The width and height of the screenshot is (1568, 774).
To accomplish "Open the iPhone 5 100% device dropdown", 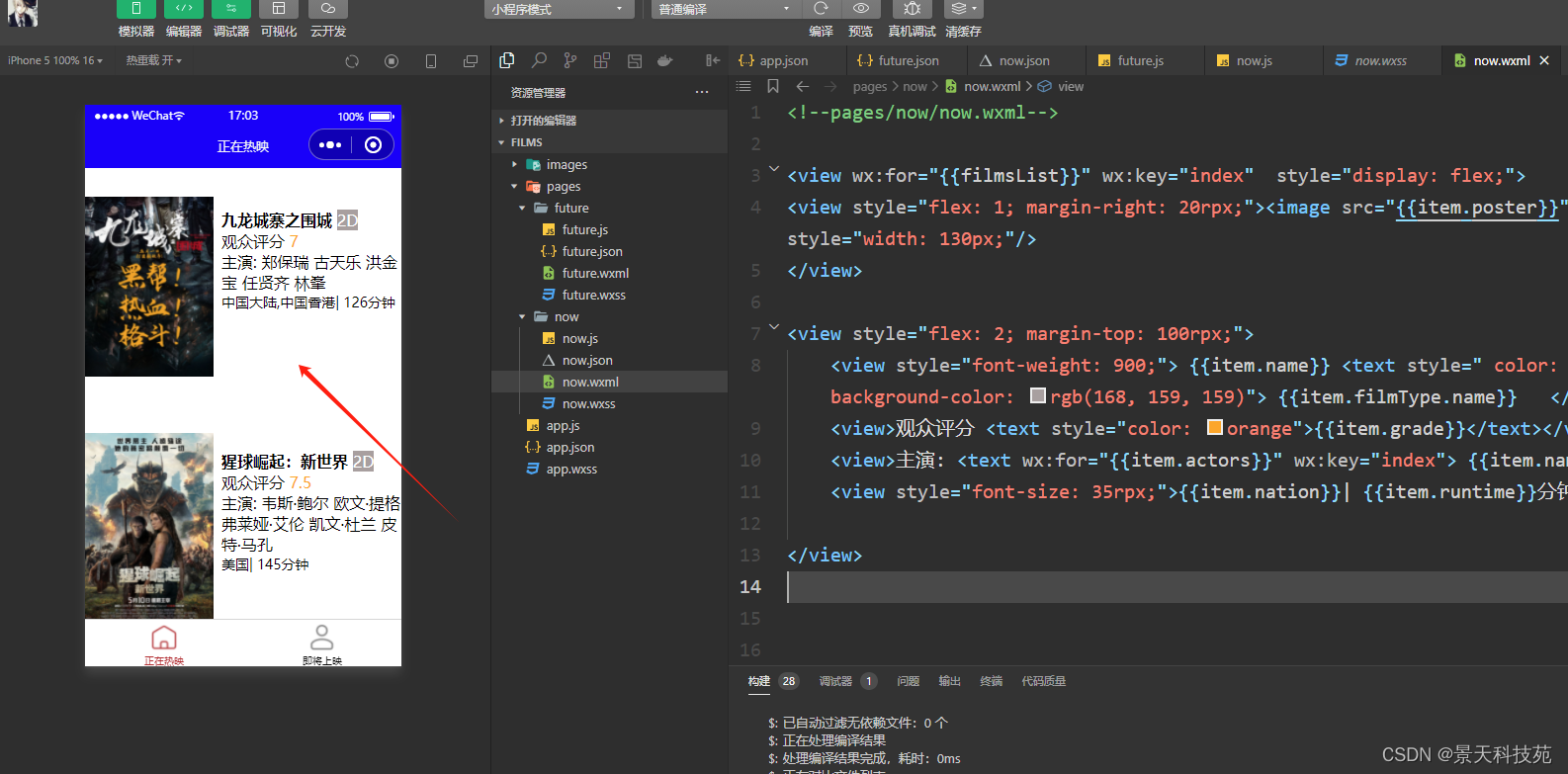I will (55, 60).
